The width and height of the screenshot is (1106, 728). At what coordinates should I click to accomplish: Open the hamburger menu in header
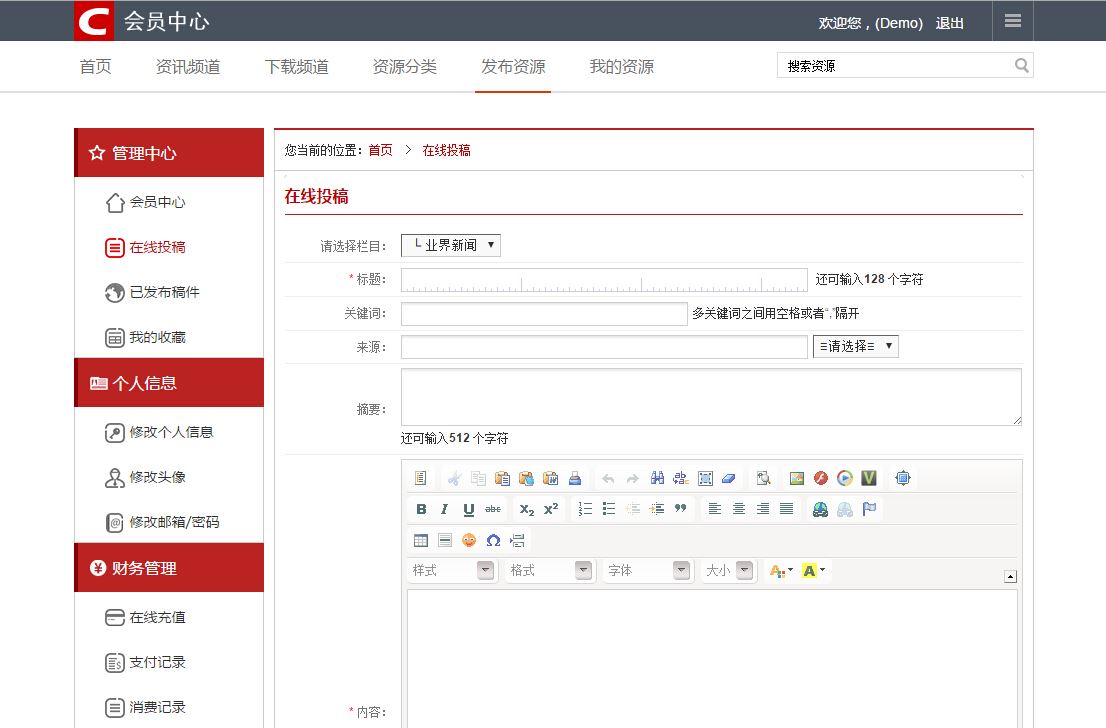(x=1013, y=20)
